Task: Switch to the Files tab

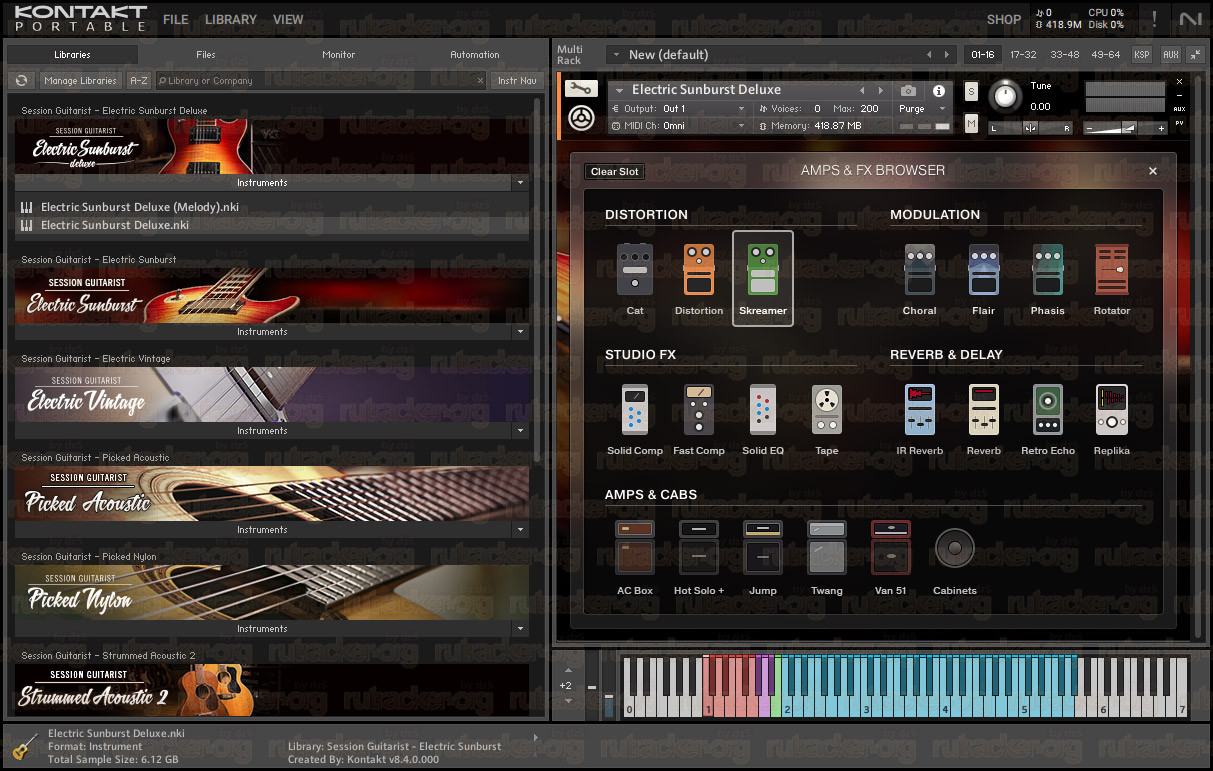Action: tap(206, 55)
